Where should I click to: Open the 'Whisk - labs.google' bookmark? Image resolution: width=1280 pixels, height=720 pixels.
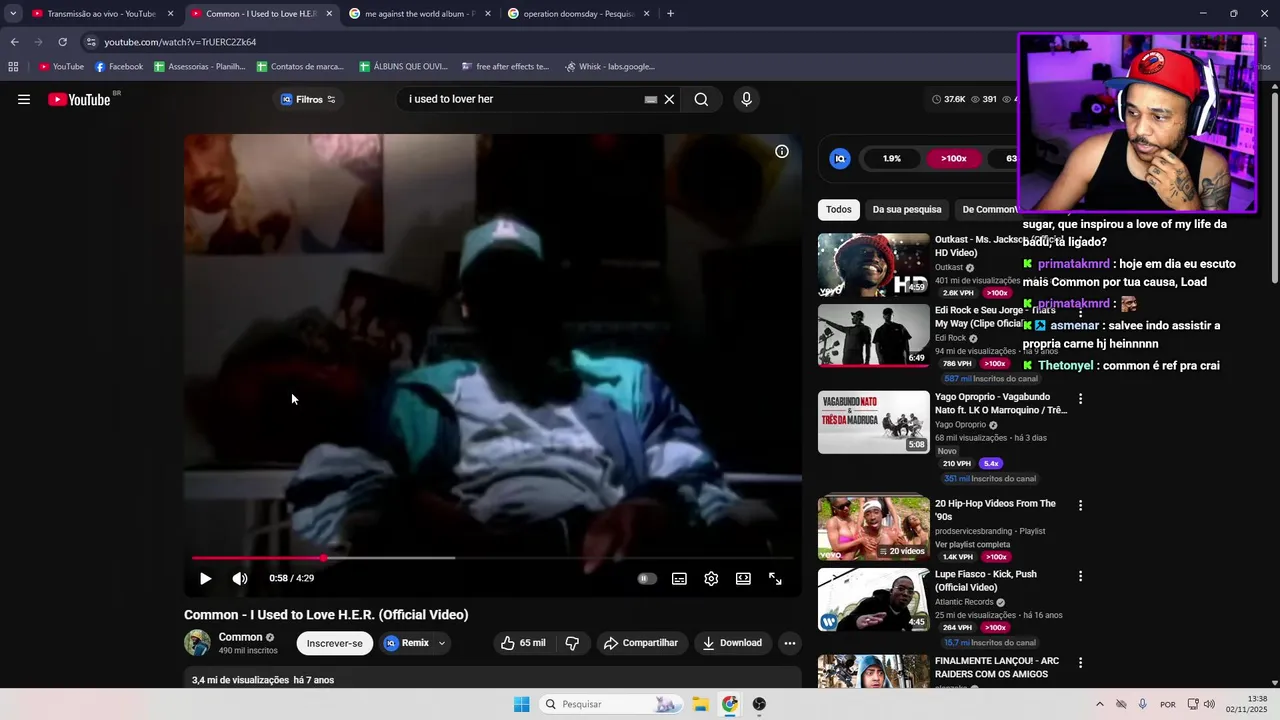click(x=610, y=67)
